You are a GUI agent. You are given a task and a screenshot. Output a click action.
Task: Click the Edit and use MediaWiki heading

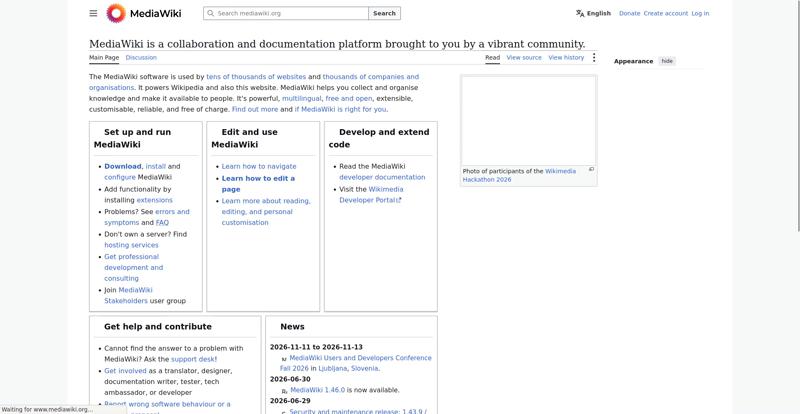tap(244, 138)
